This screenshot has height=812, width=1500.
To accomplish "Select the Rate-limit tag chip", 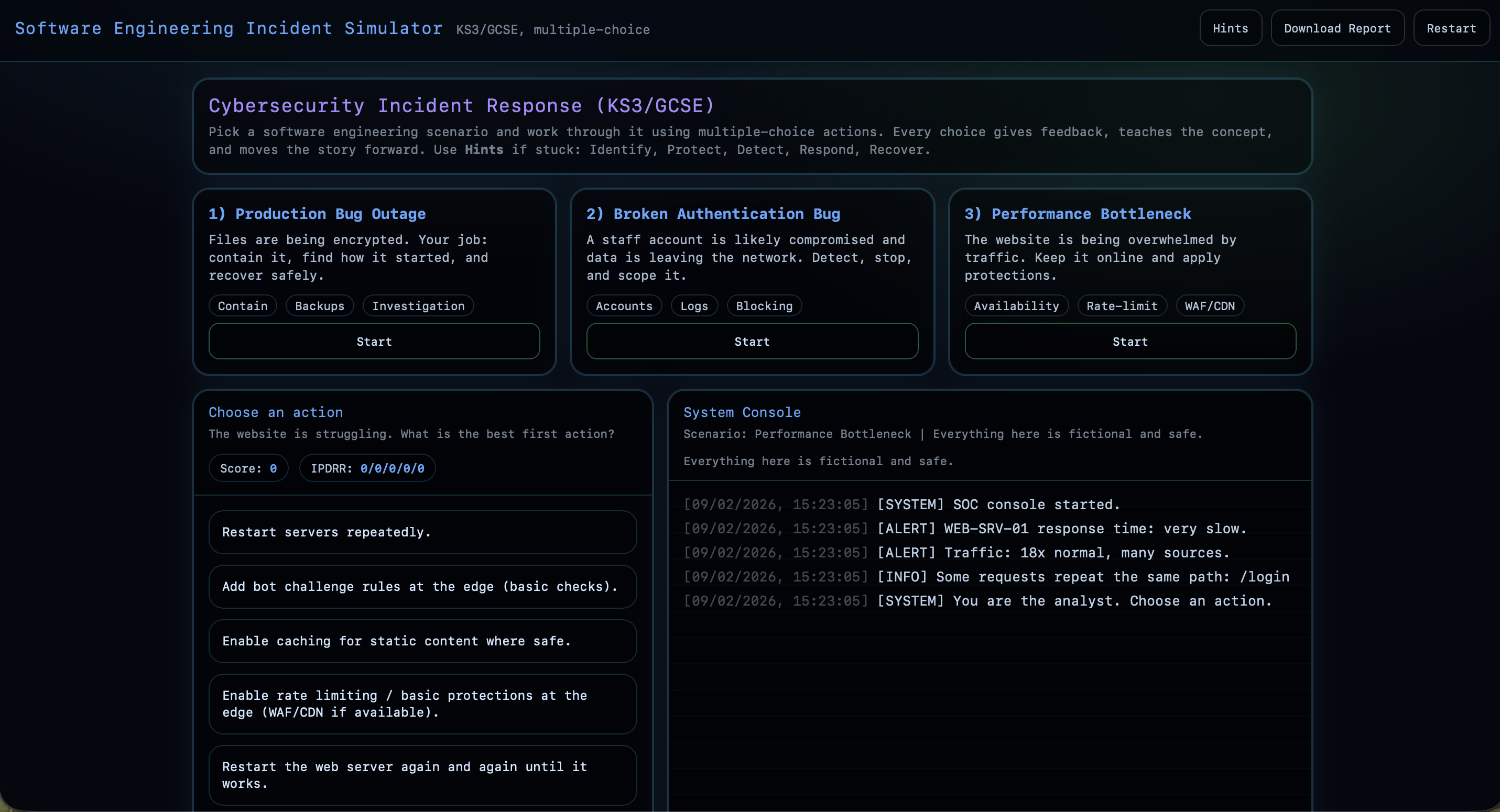I will 1122,305.
